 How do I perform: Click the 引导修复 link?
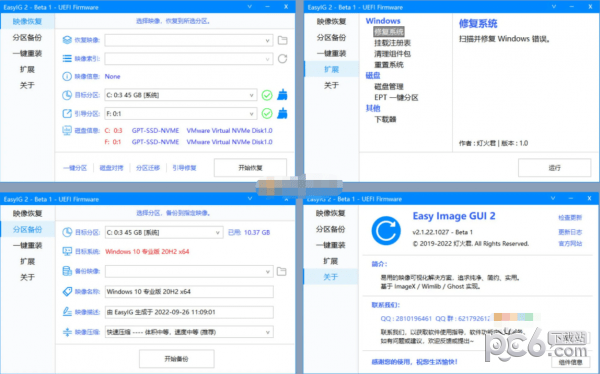pyautogui.click(x=184, y=168)
